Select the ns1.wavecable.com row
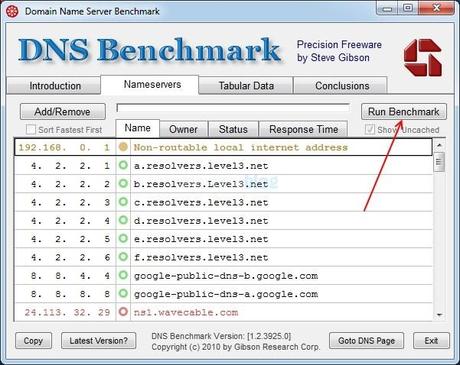The width and height of the screenshot is (460, 365). pos(223,312)
